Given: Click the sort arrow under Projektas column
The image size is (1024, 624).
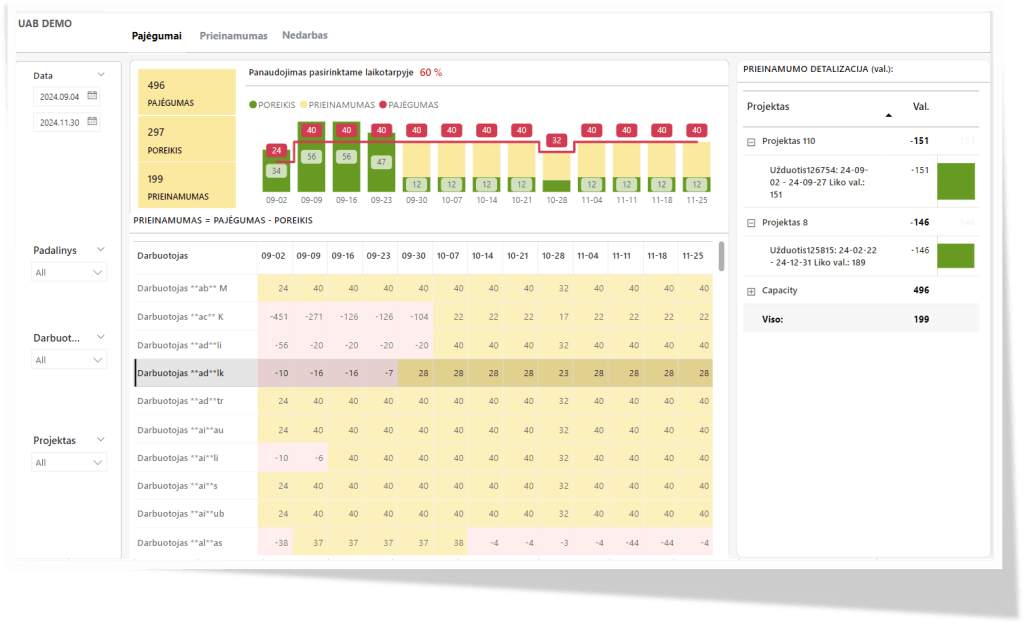Looking at the screenshot, I should 889,115.
